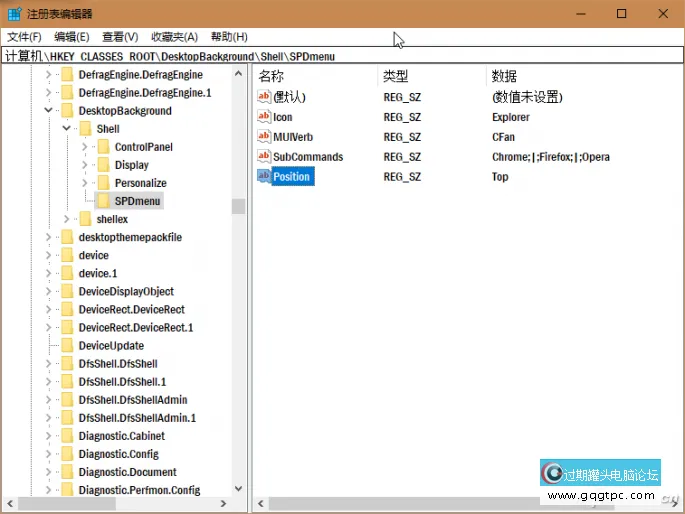685x514 pixels.
Task: Select the Diagnostic.Document folder icon
Action: [x=67, y=472]
